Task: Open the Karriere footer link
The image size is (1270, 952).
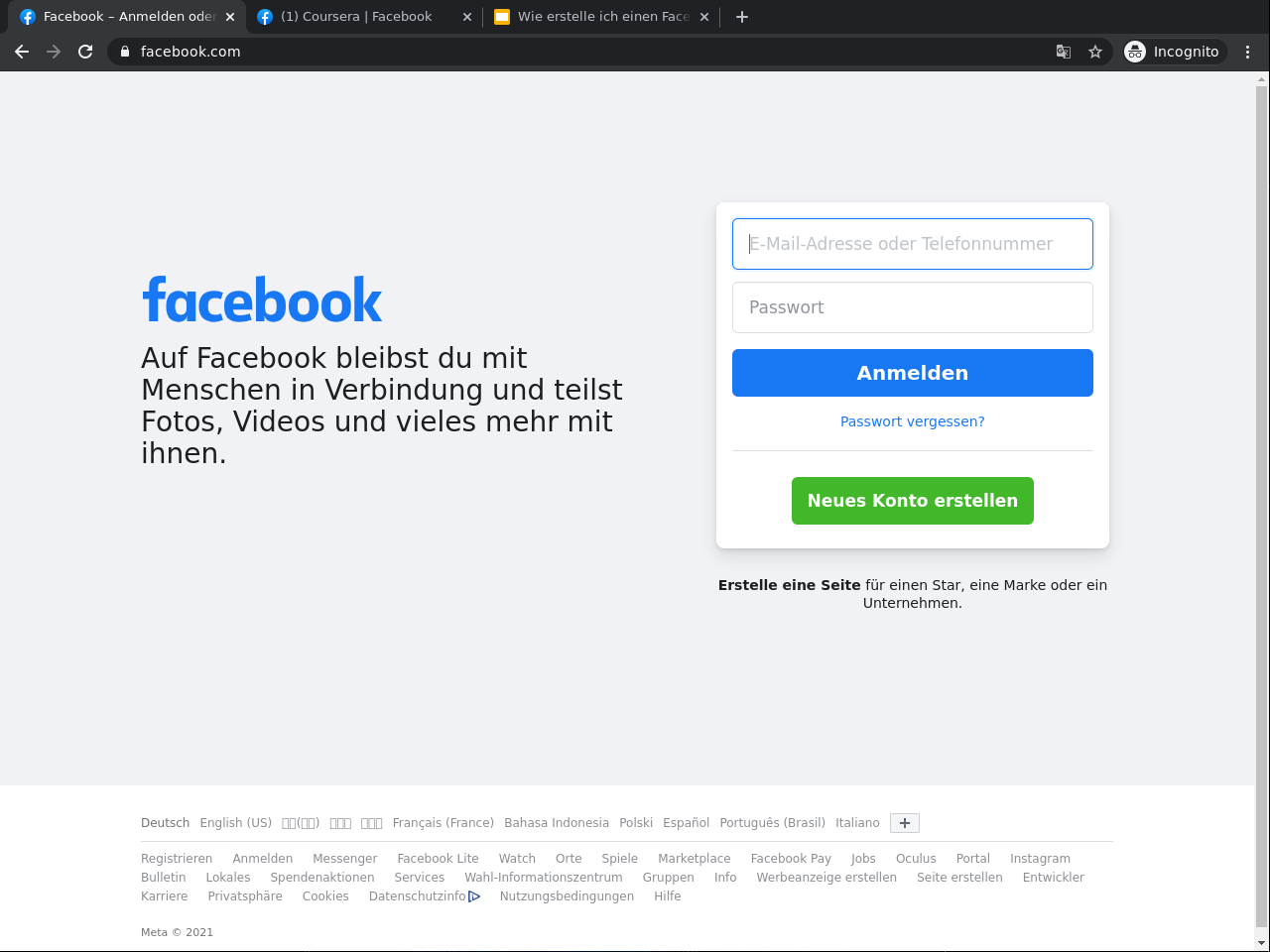Action: 165,896
